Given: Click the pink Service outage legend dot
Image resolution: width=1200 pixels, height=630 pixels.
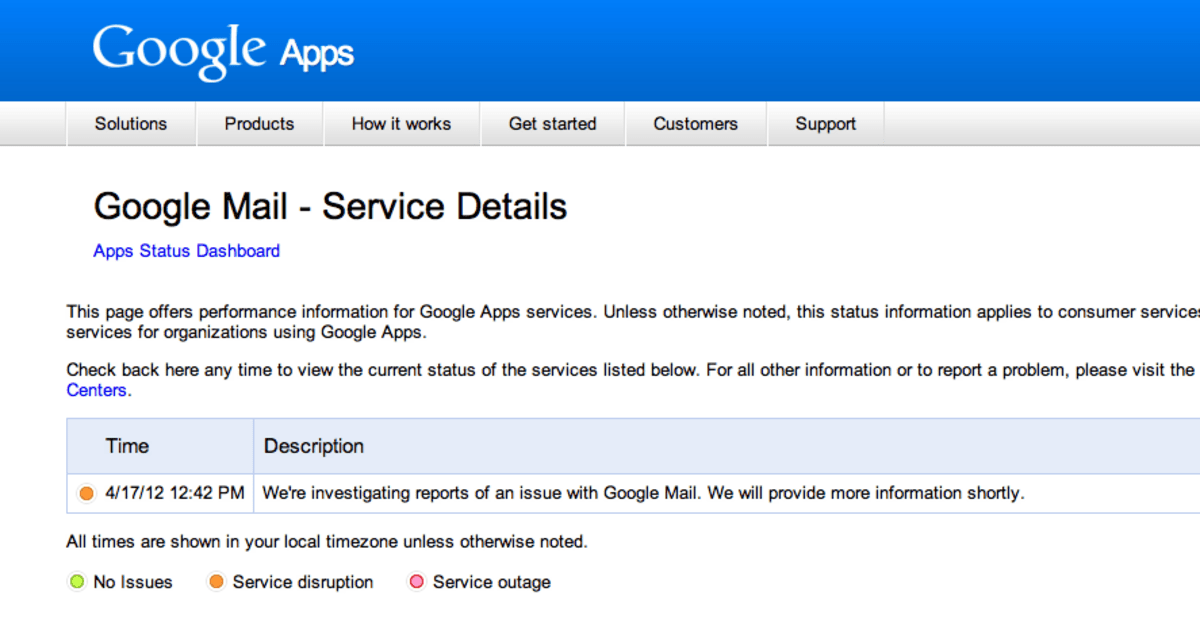Looking at the screenshot, I should [x=417, y=582].
